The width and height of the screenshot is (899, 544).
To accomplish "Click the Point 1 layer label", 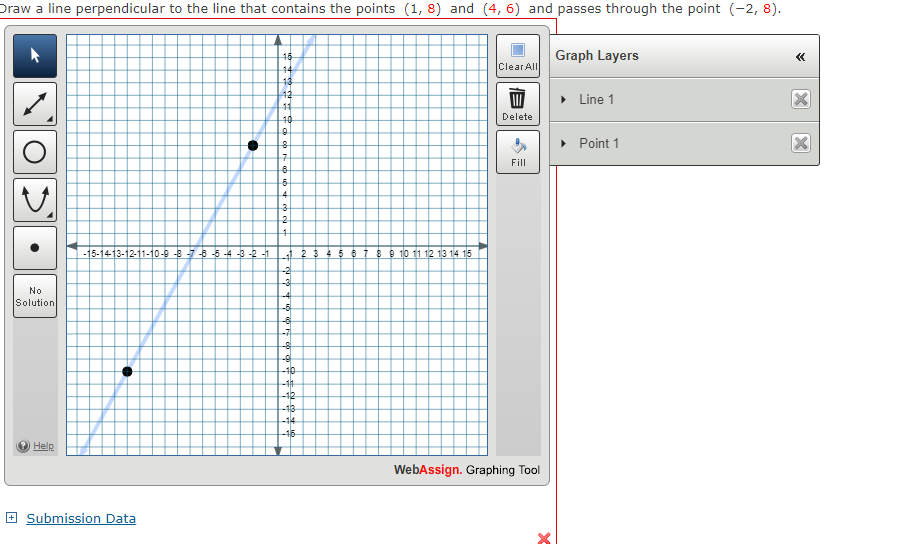I will pyautogui.click(x=599, y=143).
